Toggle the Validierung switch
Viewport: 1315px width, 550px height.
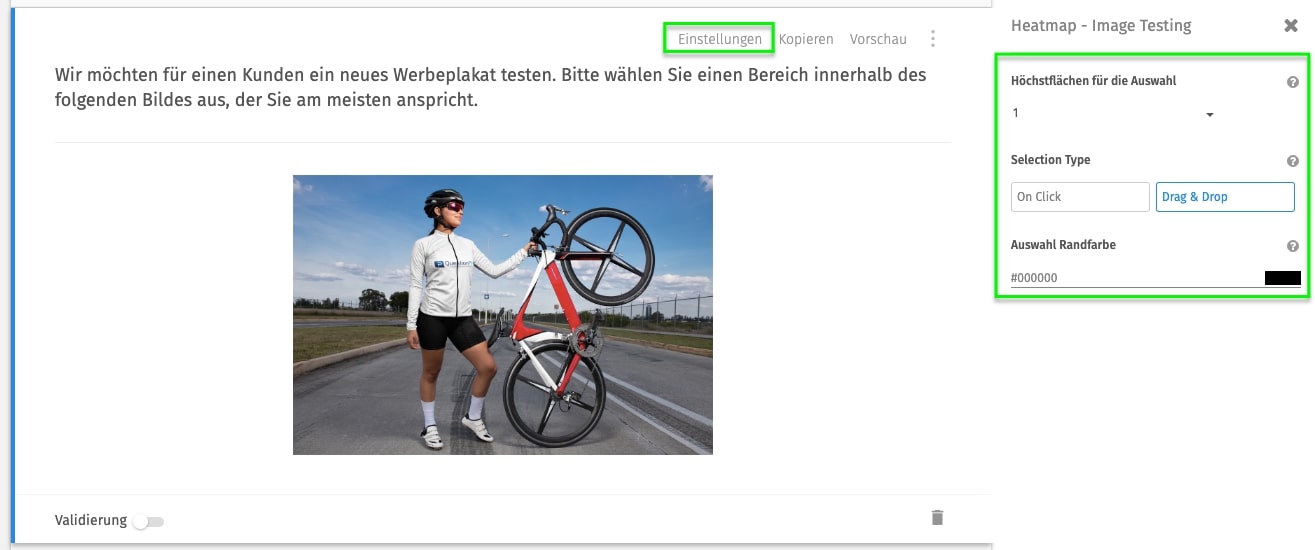(x=149, y=521)
